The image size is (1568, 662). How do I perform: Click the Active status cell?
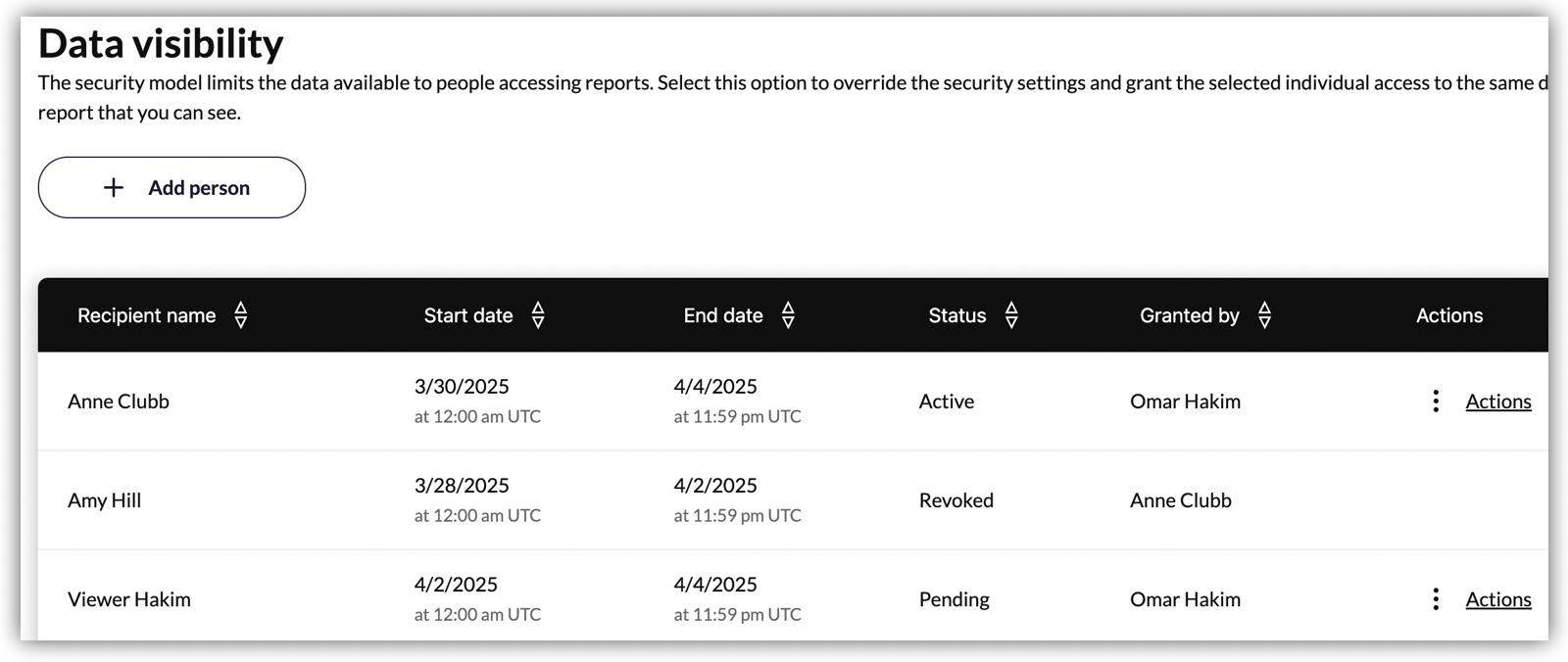pyautogui.click(x=946, y=402)
